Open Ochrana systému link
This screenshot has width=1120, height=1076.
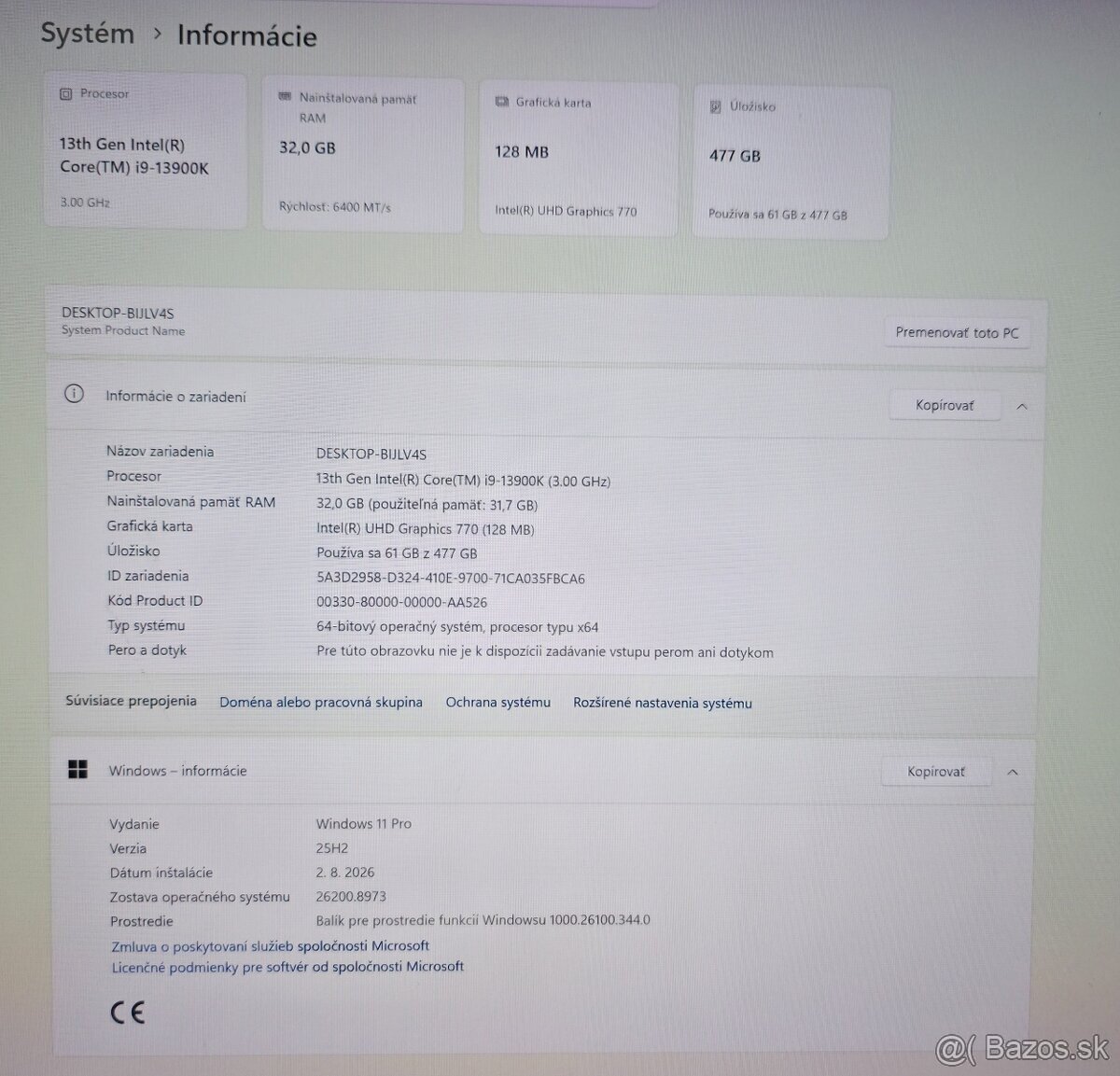point(498,702)
